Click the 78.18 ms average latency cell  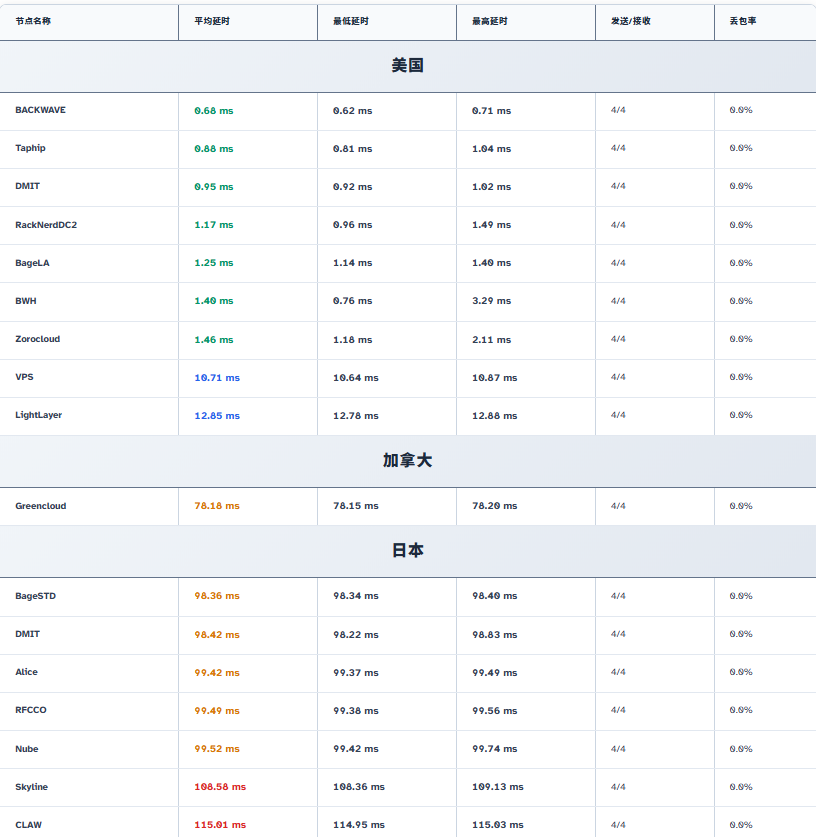[217, 506]
